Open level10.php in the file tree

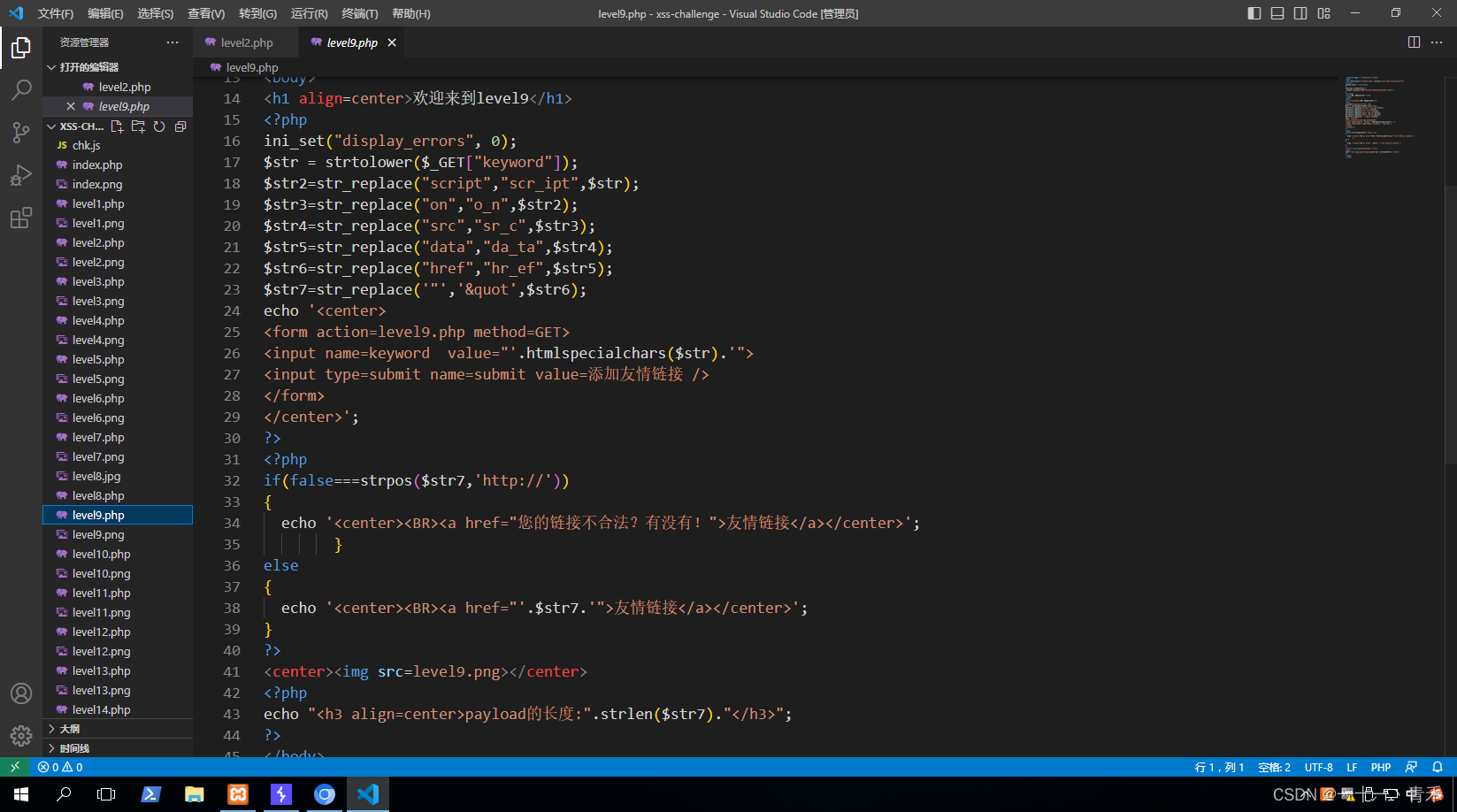point(118,554)
